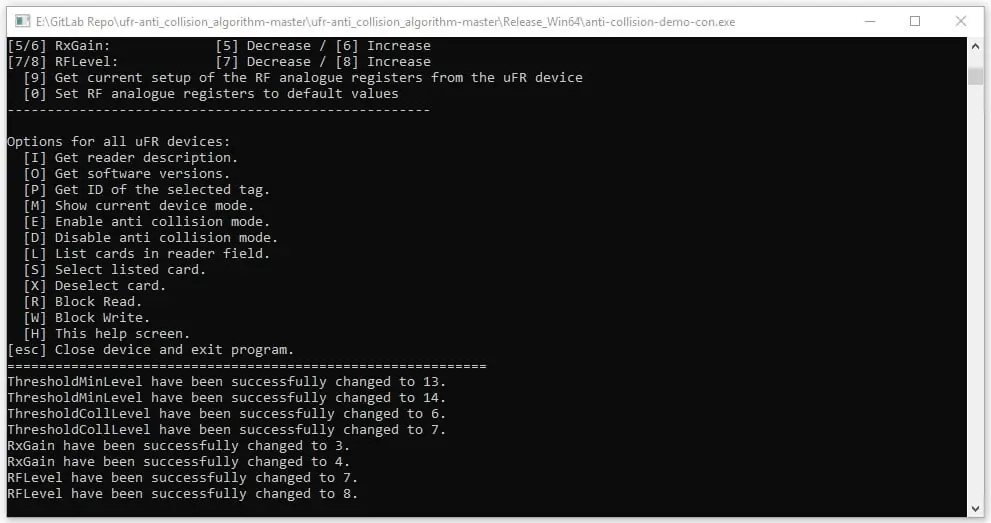Click the '[W] Block Write' line

(x=87, y=318)
